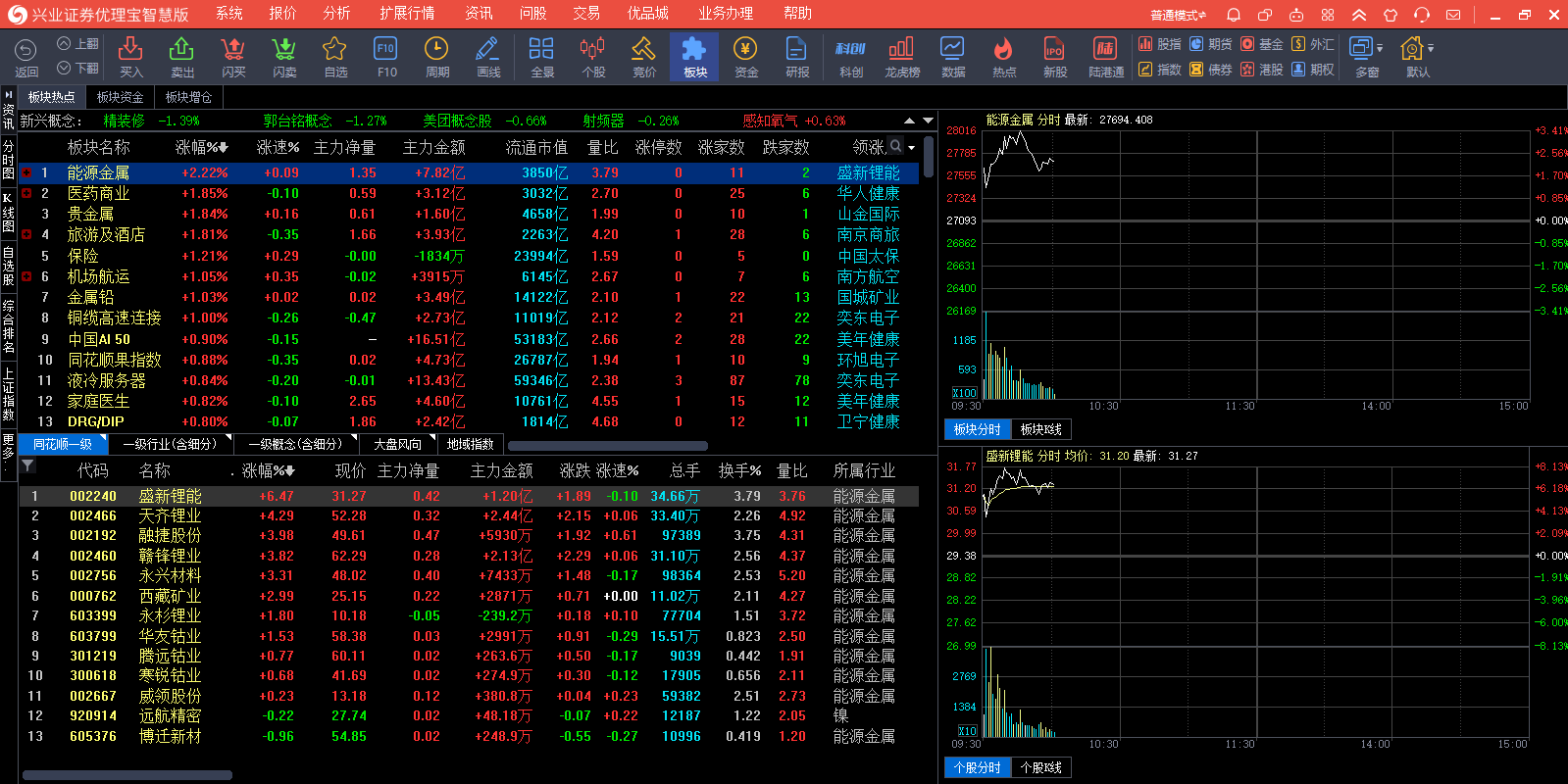Open the 龙虎榜 ranking icon
Viewport: 1568px width, 784px height.
(x=901, y=57)
